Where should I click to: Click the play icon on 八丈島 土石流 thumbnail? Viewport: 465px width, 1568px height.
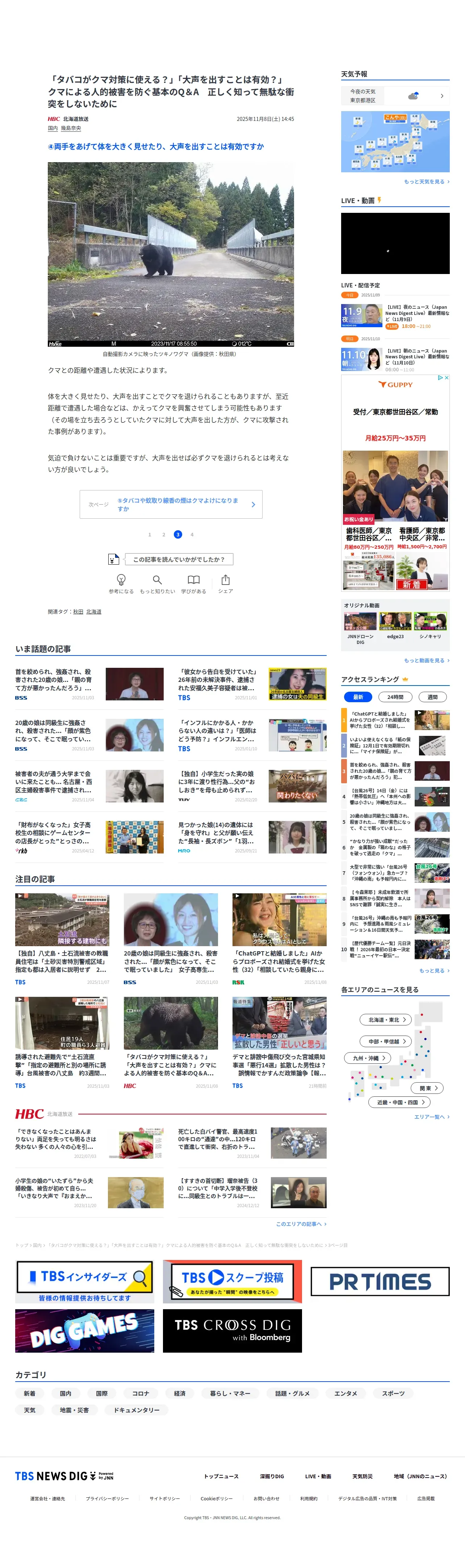tap(20, 896)
